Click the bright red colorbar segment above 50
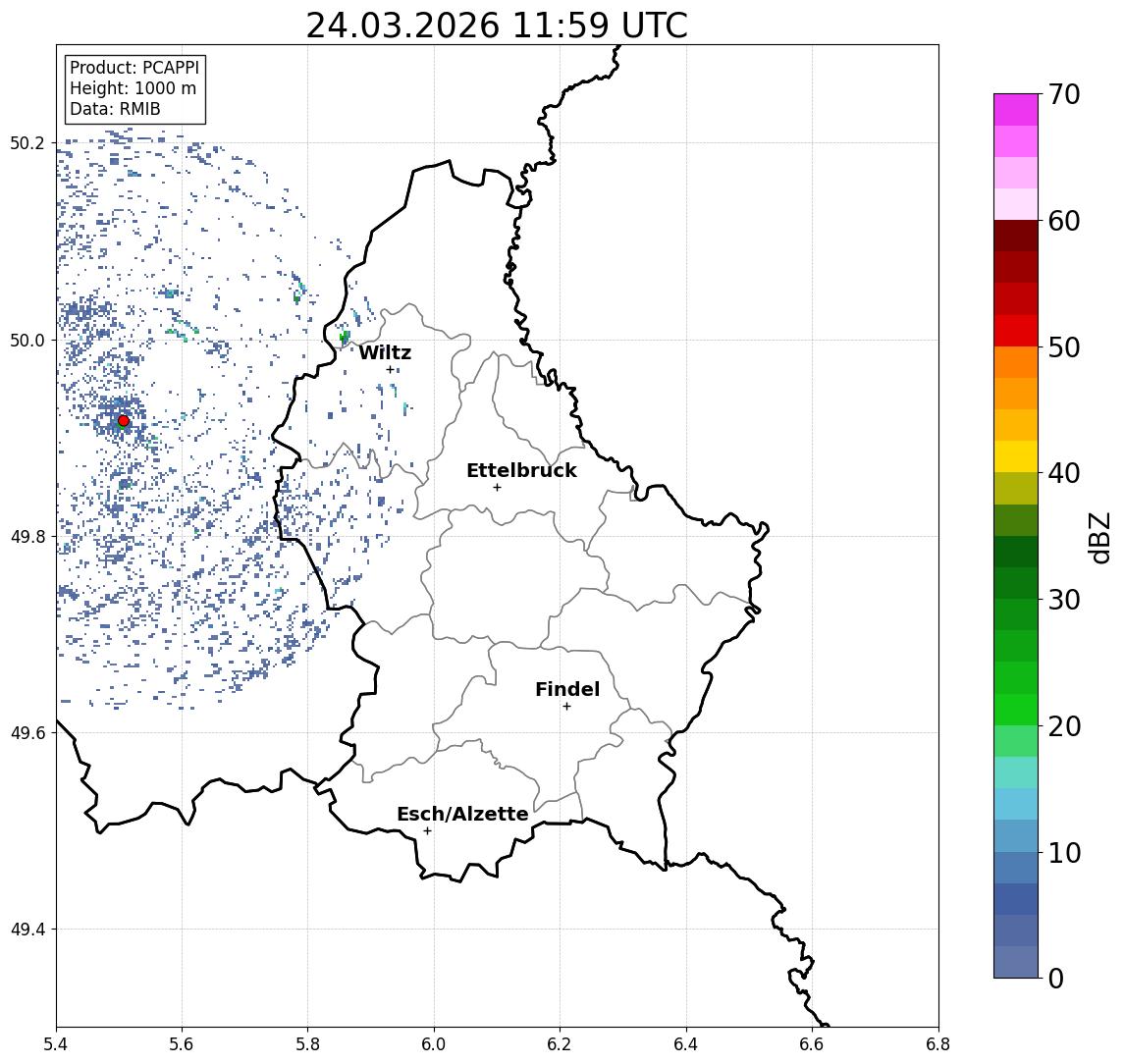 pos(1016,331)
